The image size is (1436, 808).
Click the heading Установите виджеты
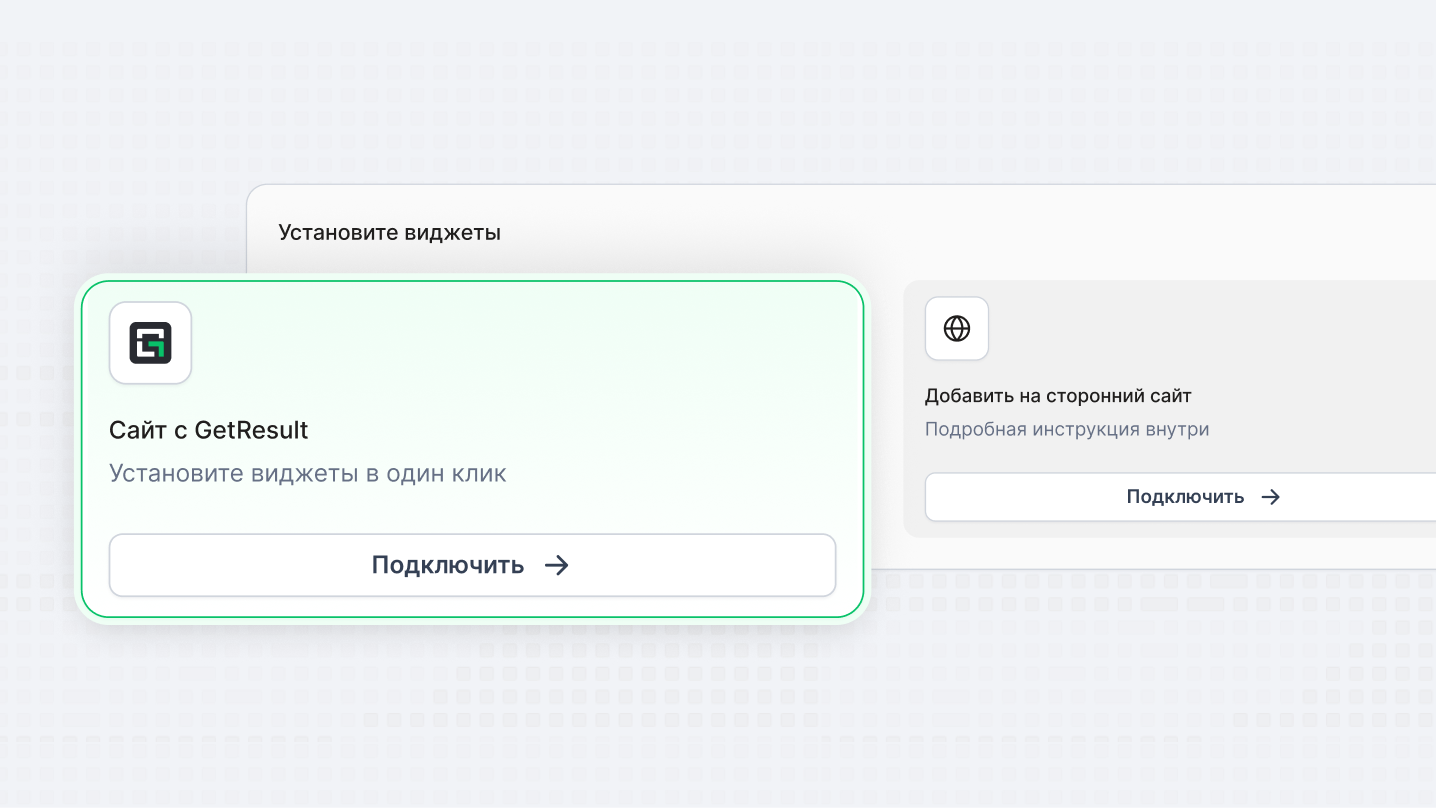(x=389, y=232)
